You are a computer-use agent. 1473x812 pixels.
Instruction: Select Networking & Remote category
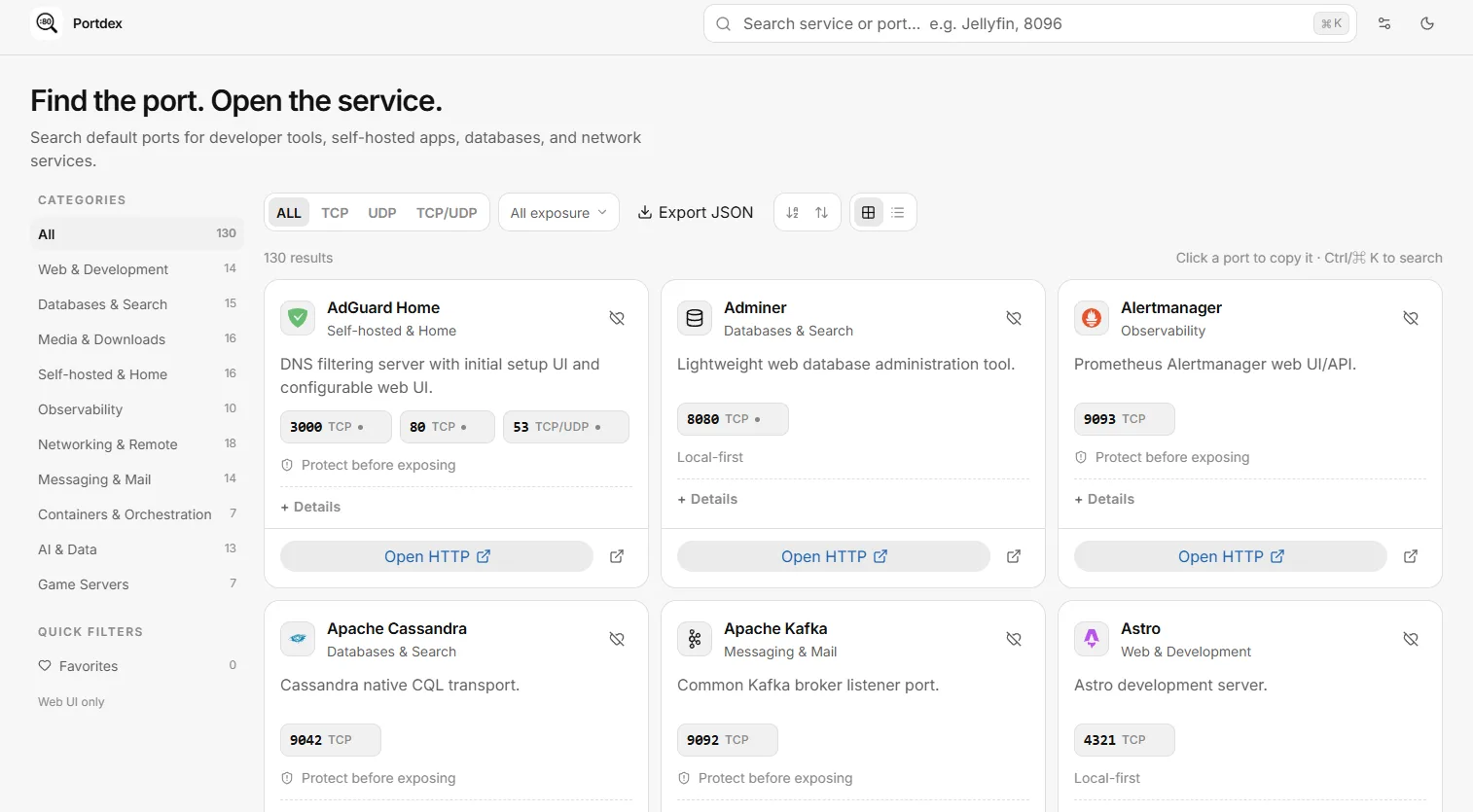(x=136, y=444)
